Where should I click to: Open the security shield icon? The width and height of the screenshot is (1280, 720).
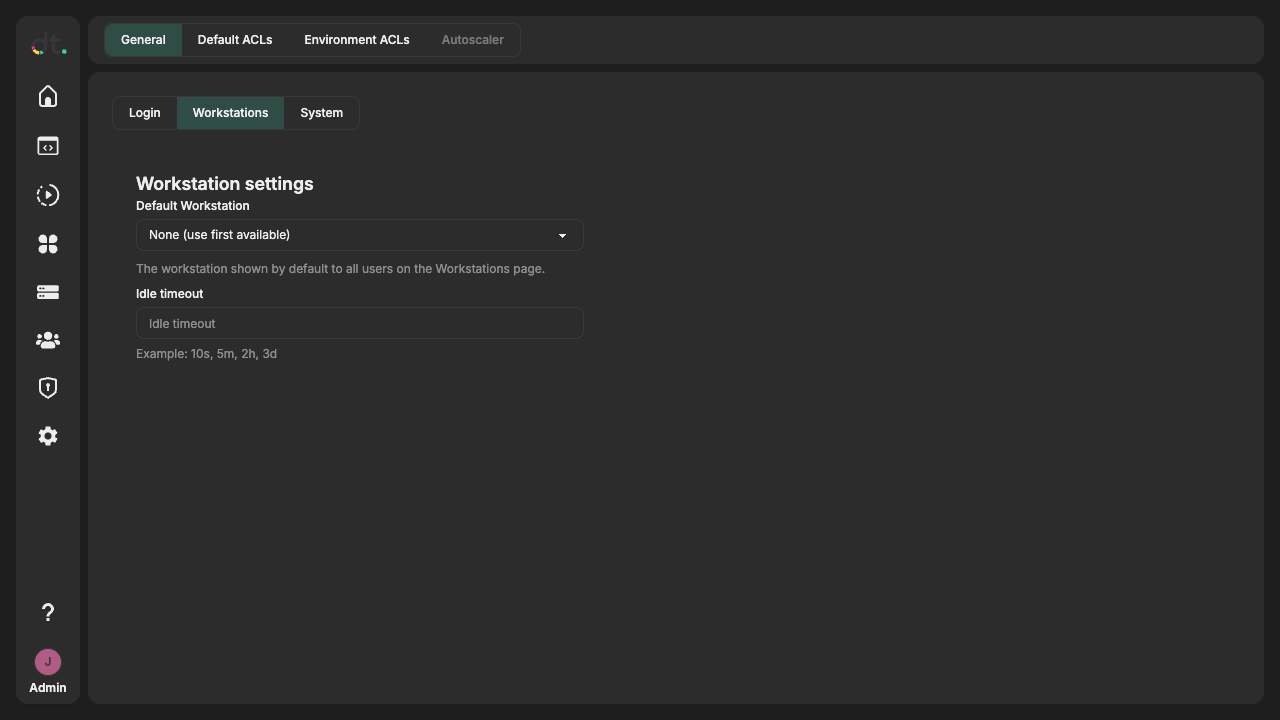[x=47, y=387]
